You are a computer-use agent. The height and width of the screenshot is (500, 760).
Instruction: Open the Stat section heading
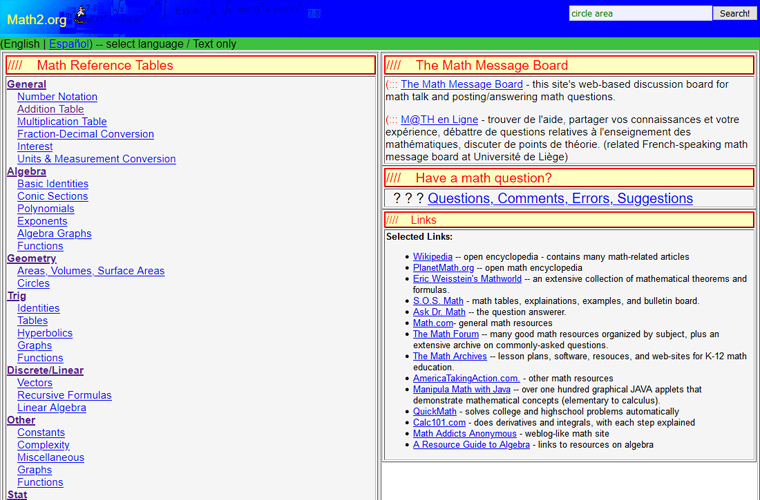coord(17,495)
